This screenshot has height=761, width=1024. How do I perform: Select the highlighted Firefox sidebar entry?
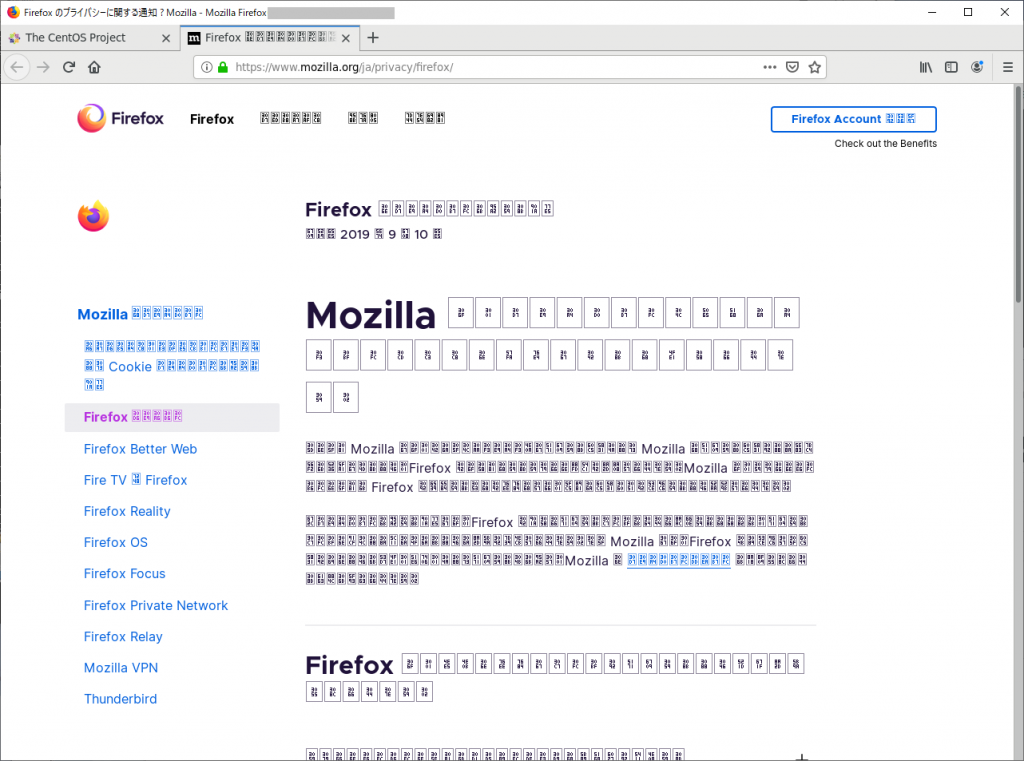(x=172, y=417)
